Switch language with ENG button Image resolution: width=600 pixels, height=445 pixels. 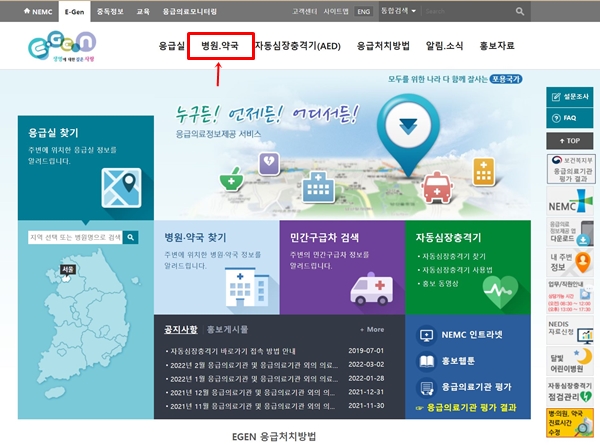[363, 11]
